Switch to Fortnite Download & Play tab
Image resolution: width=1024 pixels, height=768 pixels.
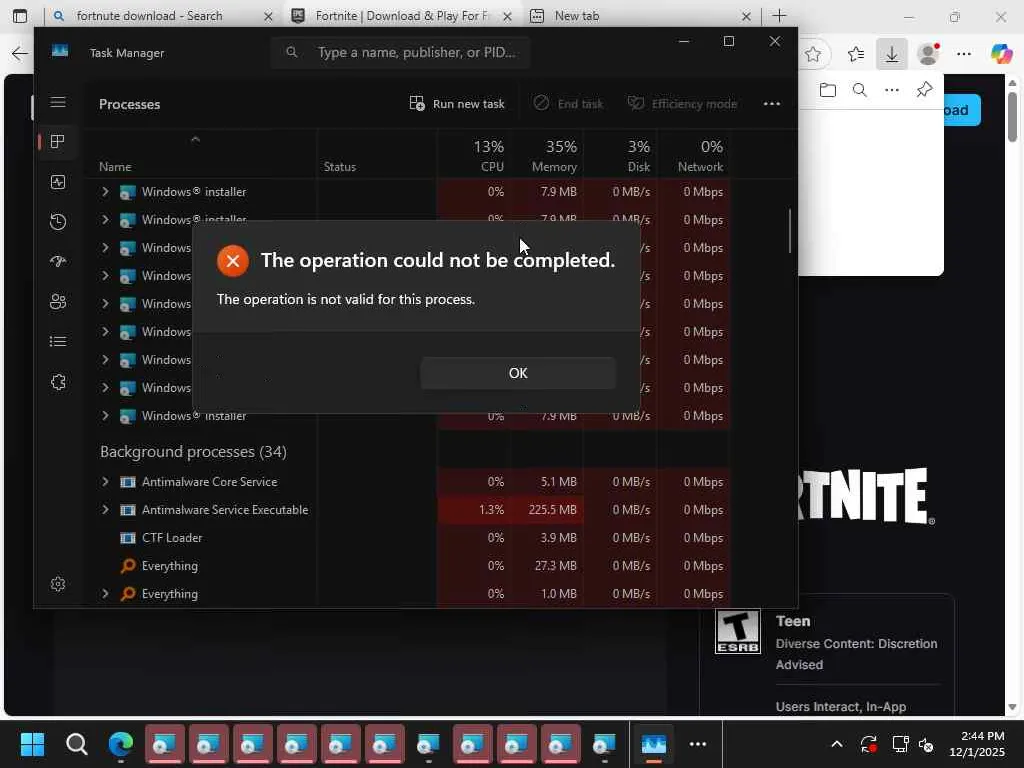click(x=401, y=16)
